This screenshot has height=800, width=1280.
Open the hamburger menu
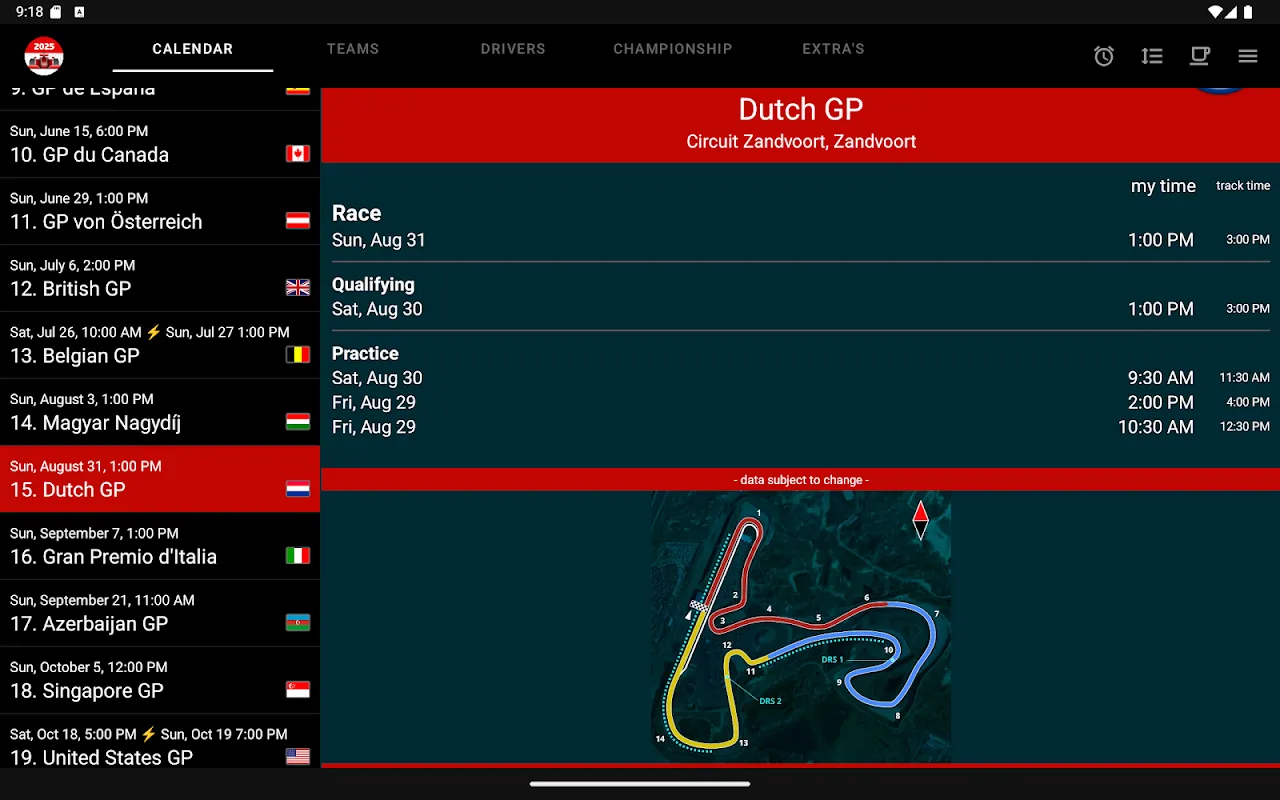1248,56
